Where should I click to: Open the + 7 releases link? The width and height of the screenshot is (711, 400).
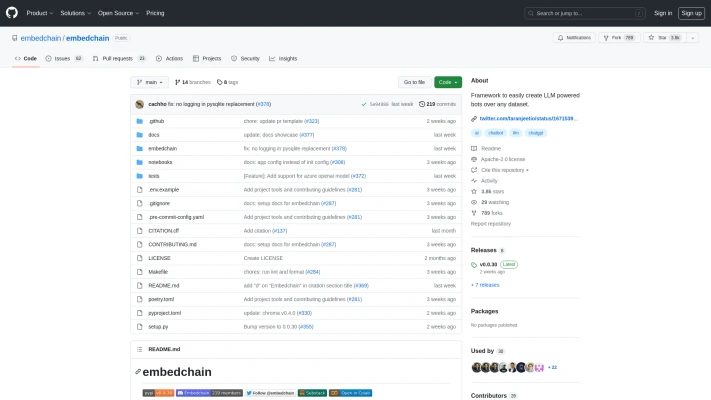(485, 285)
